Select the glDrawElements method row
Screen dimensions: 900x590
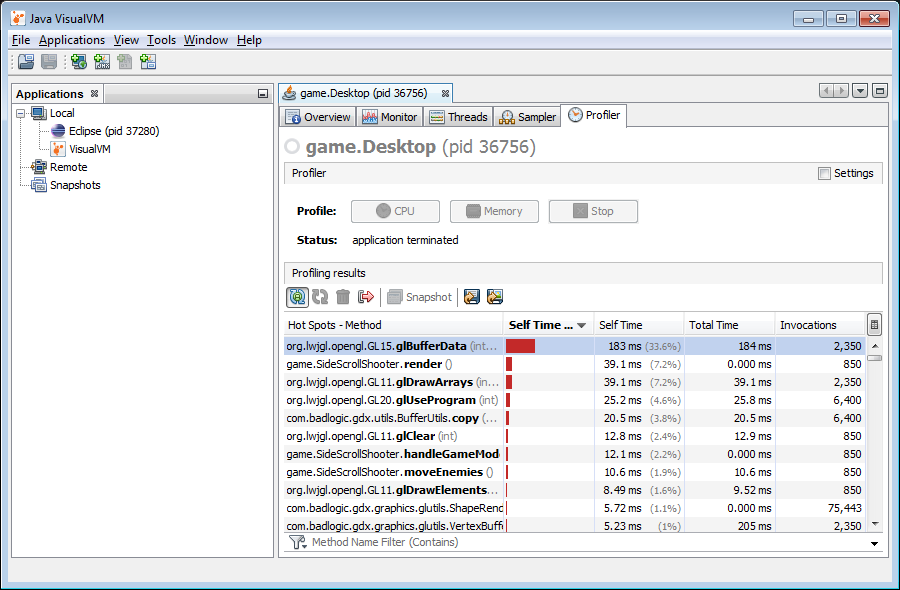(x=575, y=490)
